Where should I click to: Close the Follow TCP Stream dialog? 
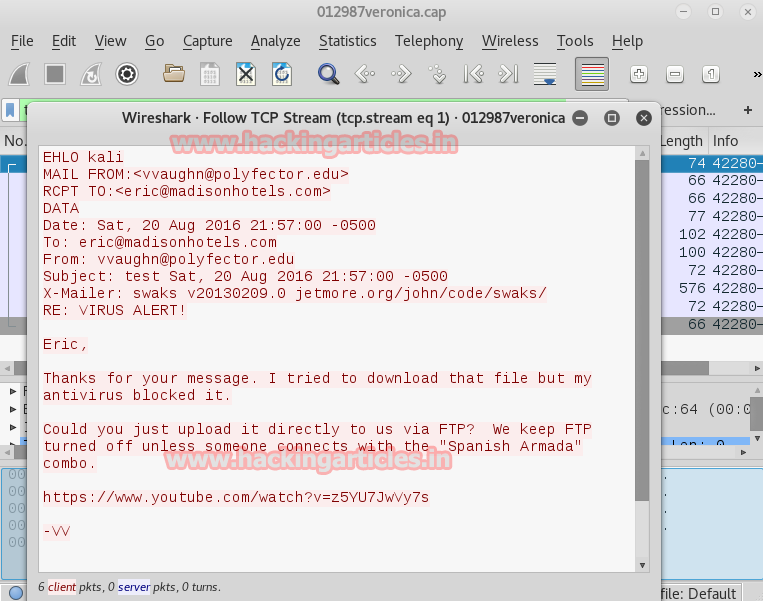pos(643,118)
